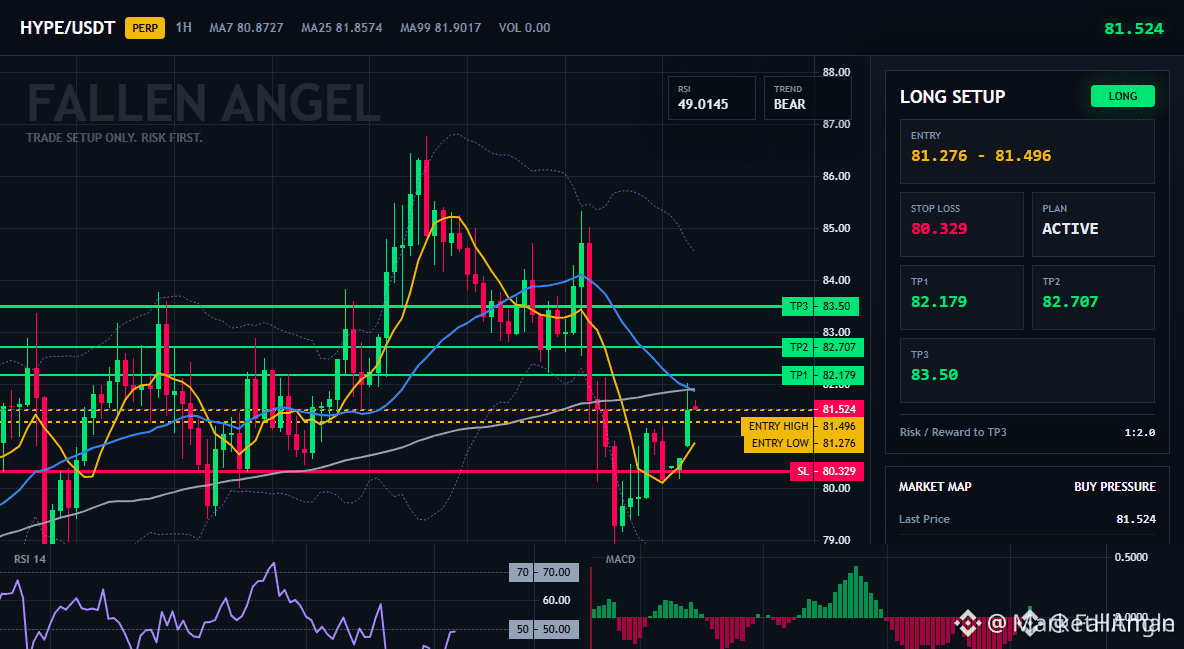1184x649 pixels.
Task: Click the MA99 81.9017 indicator readout
Action: point(440,27)
